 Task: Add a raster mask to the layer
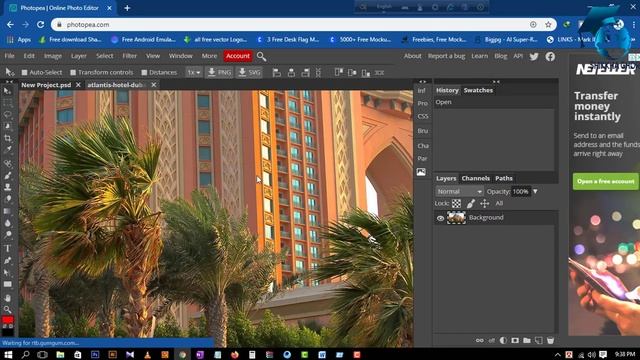tap(515, 340)
